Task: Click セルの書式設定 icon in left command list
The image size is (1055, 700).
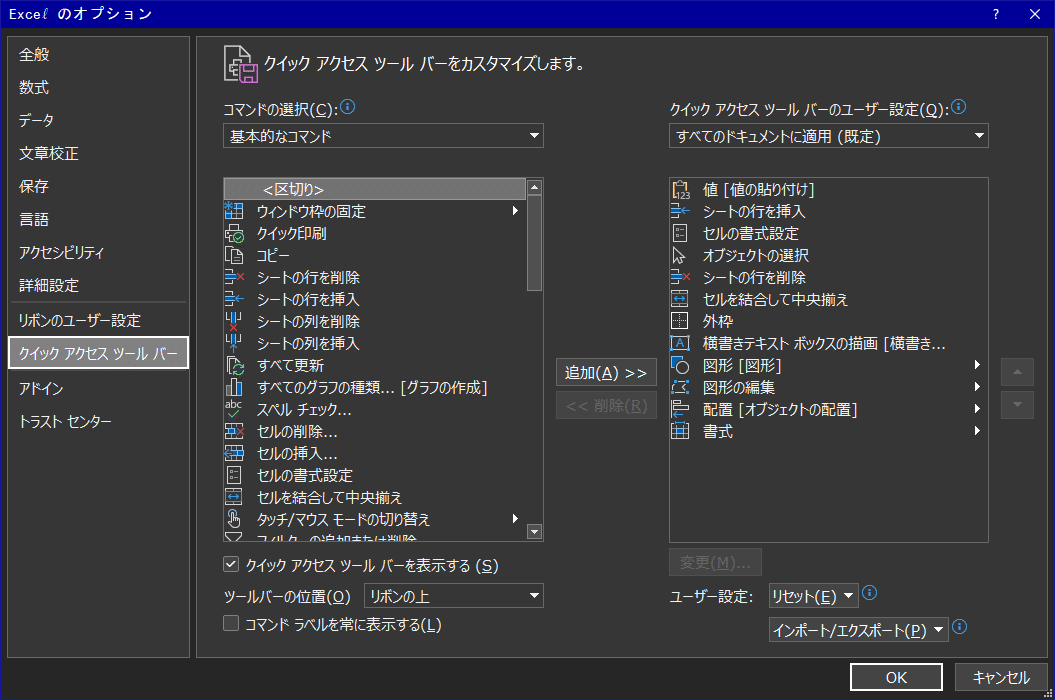Action: coord(233,475)
